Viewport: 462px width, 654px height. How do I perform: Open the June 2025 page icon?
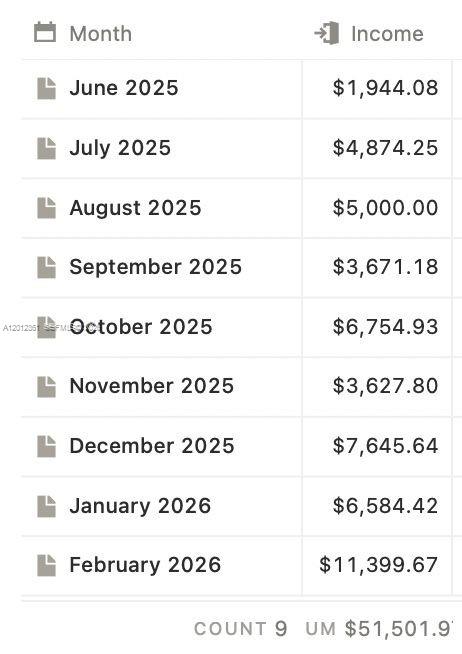point(46,88)
